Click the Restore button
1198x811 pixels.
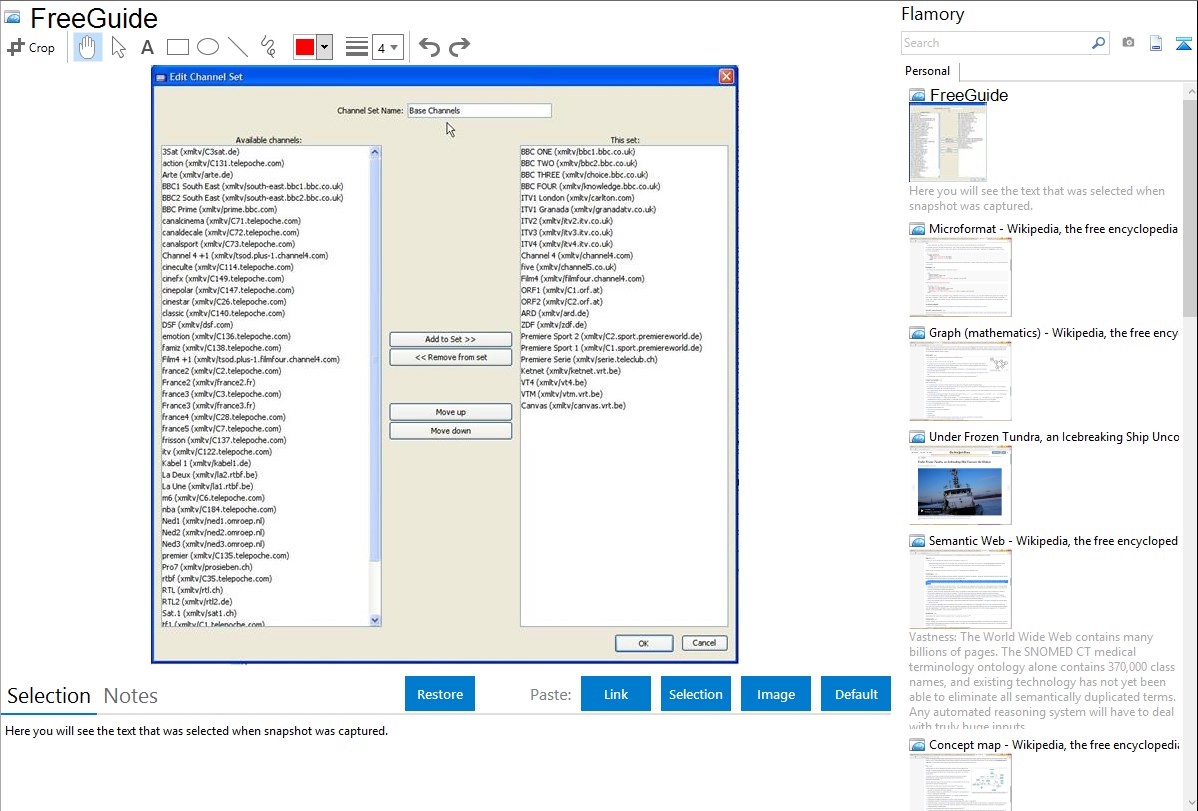440,694
